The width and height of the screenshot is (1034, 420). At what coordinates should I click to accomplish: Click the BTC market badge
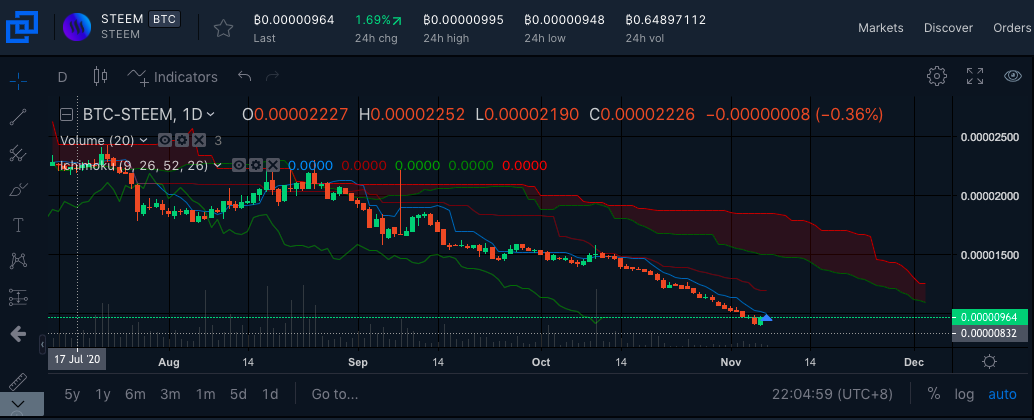[164, 18]
